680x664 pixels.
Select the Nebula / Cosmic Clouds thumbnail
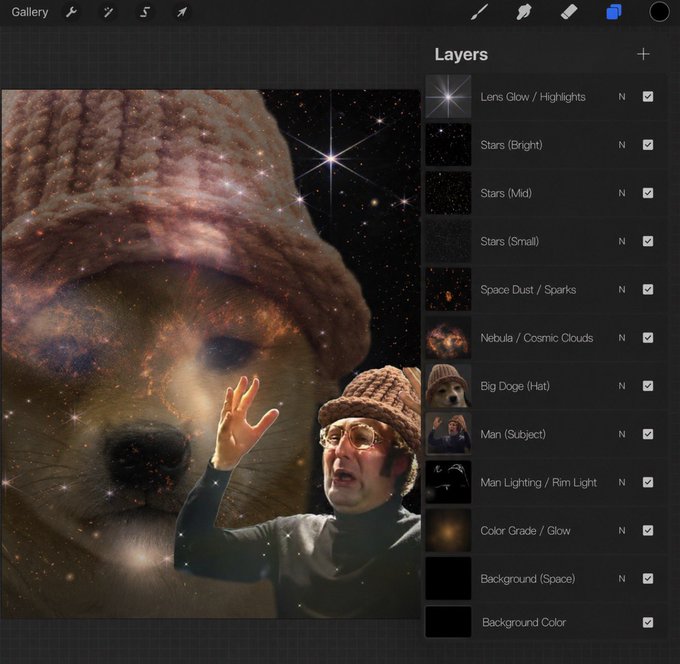click(x=448, y=337)
